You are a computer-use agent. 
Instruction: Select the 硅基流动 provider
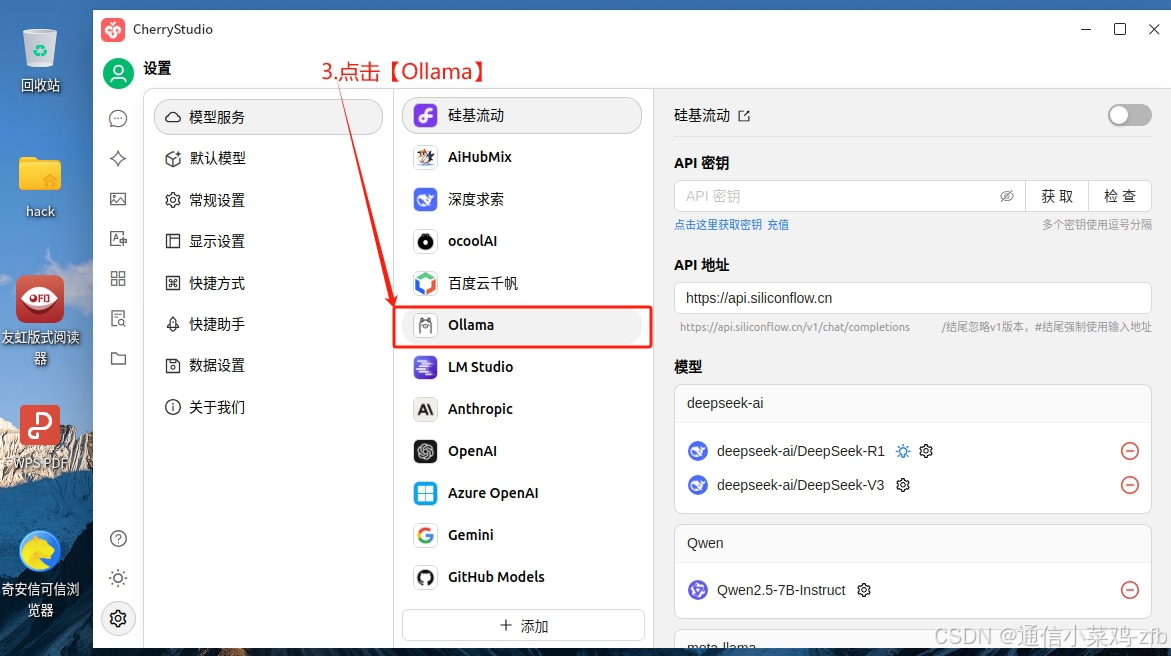(521, 116)
